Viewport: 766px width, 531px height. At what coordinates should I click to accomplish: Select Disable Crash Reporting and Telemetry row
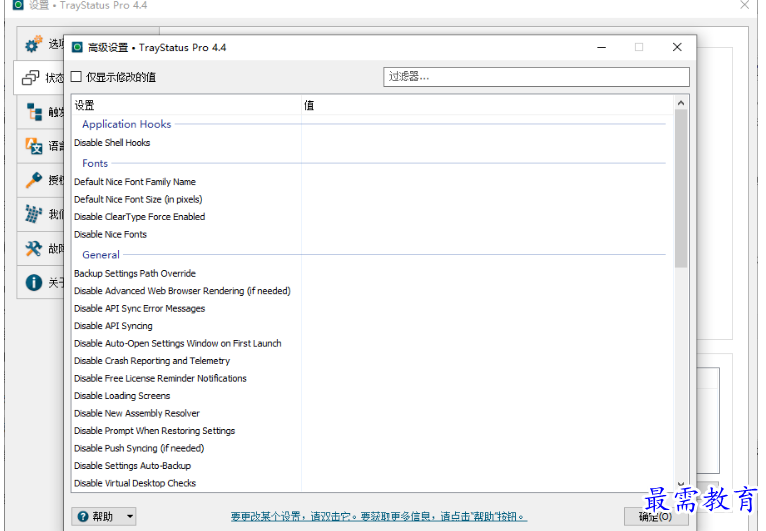coord(373,361)
